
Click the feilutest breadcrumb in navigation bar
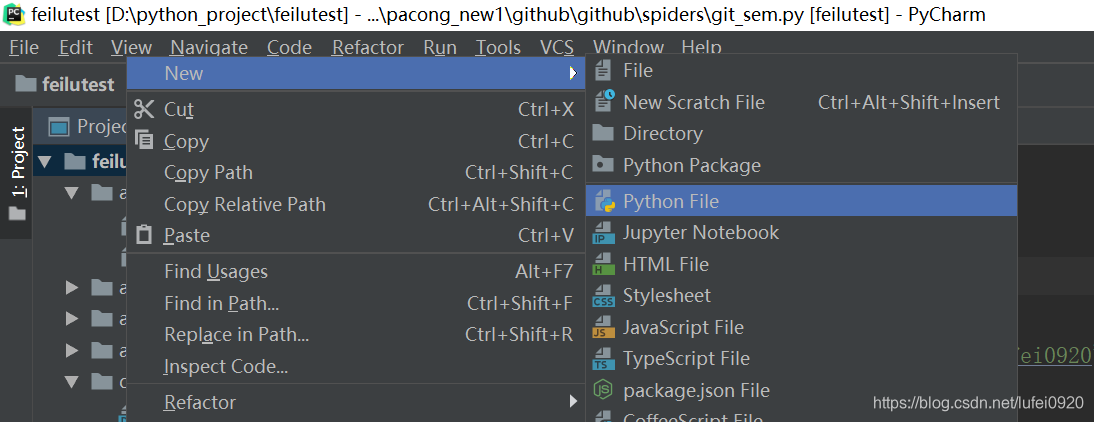point(65,84)
